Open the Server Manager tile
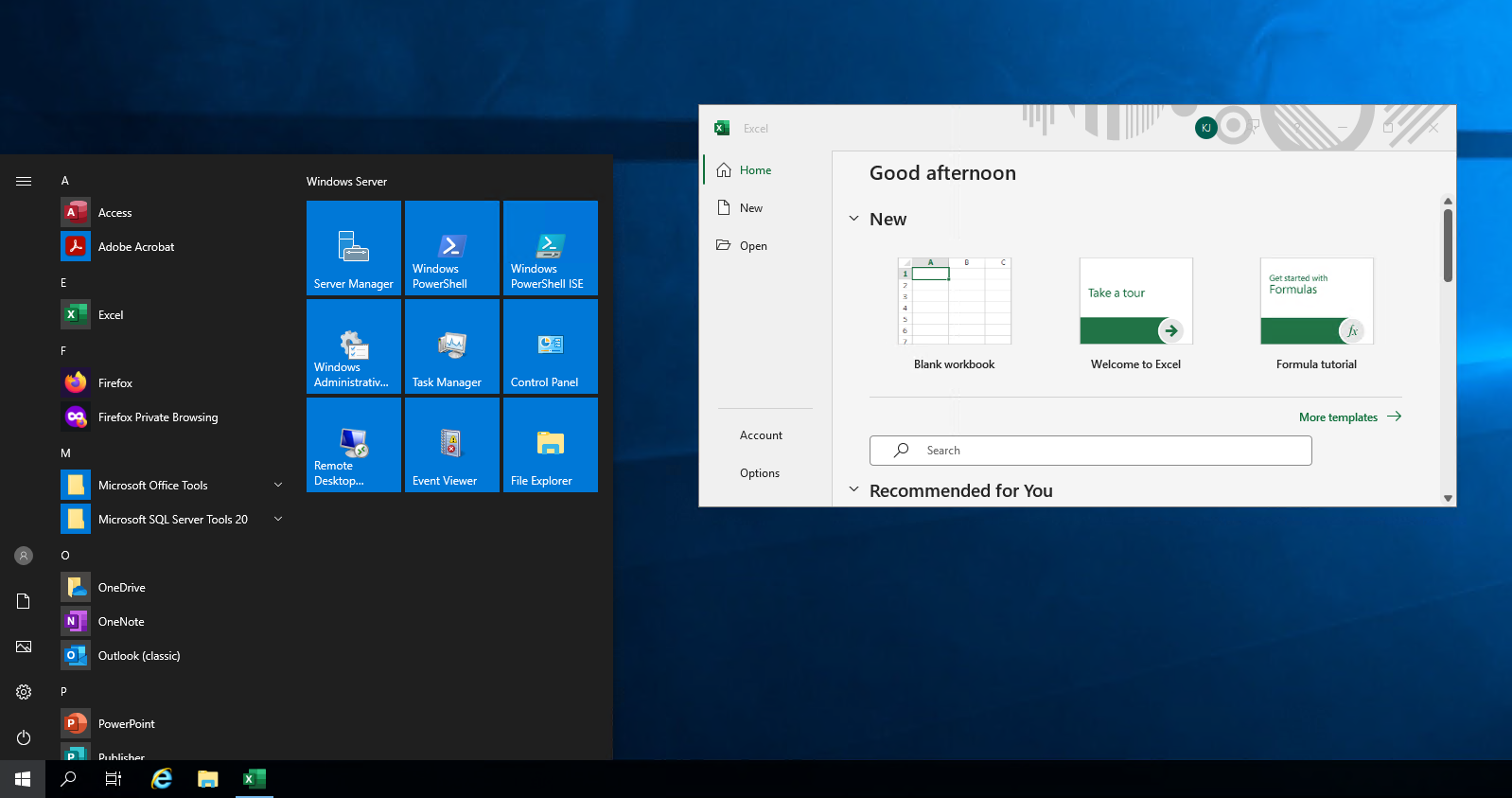The image size is (1512, 798). click(x=354, y=248)
